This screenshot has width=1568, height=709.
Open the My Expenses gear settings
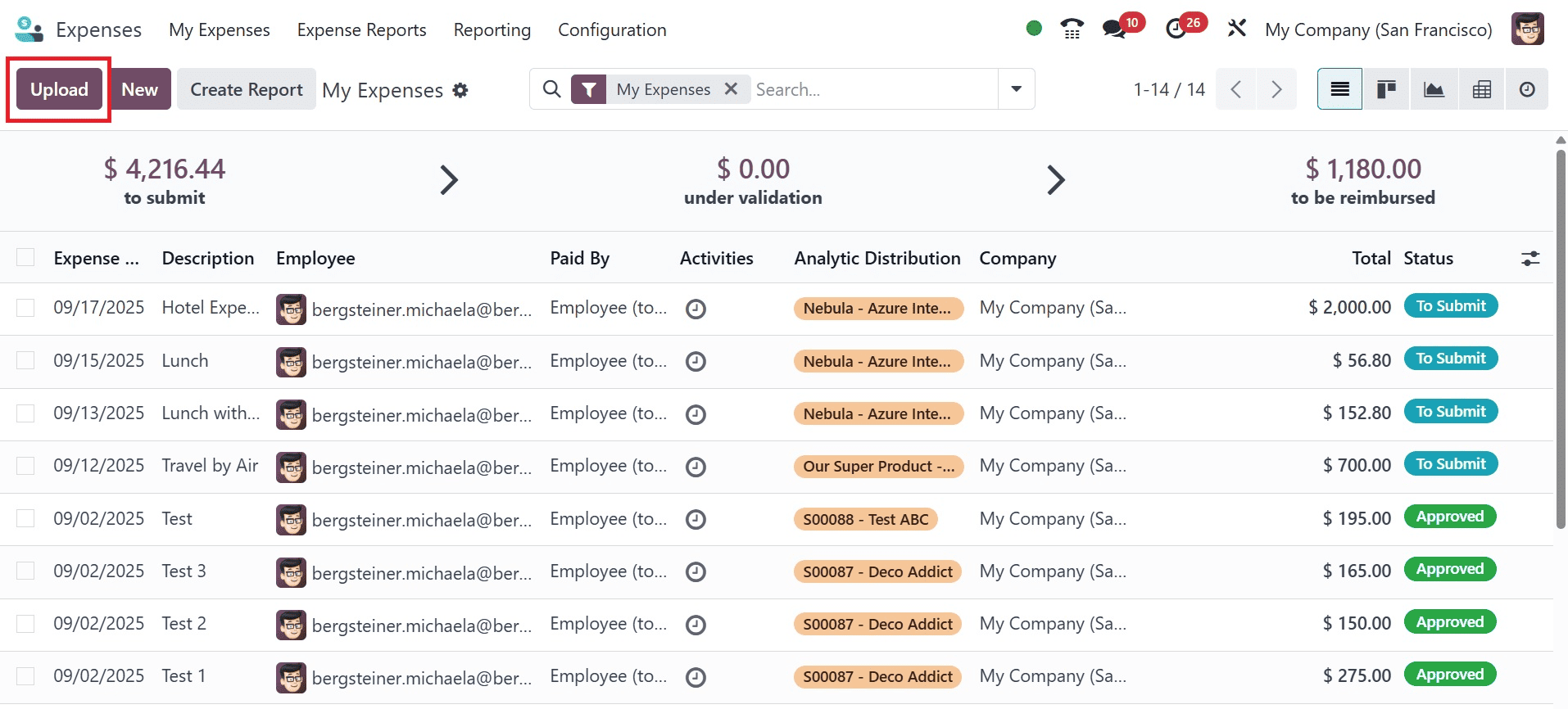click(x=460, y=90)
